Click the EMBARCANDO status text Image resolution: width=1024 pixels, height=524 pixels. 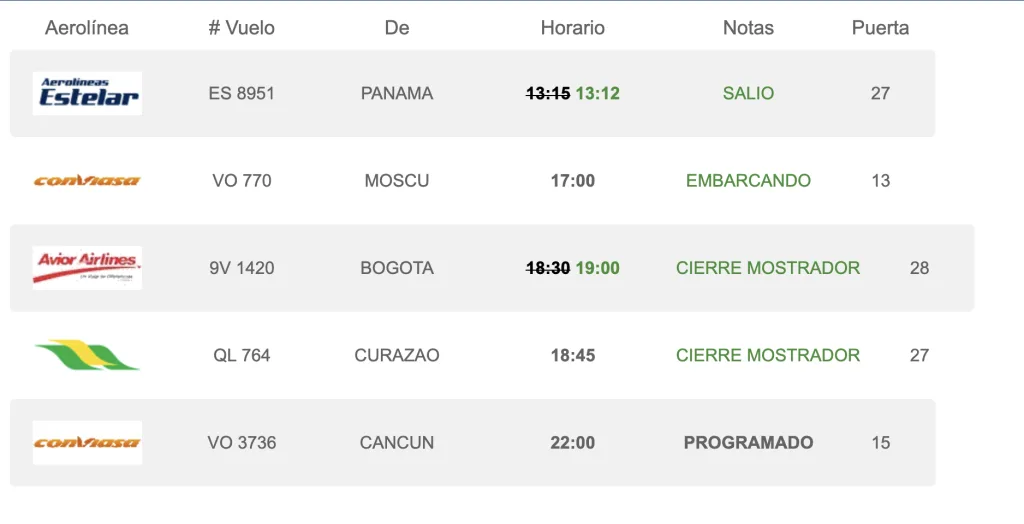(x=748, y=181)
